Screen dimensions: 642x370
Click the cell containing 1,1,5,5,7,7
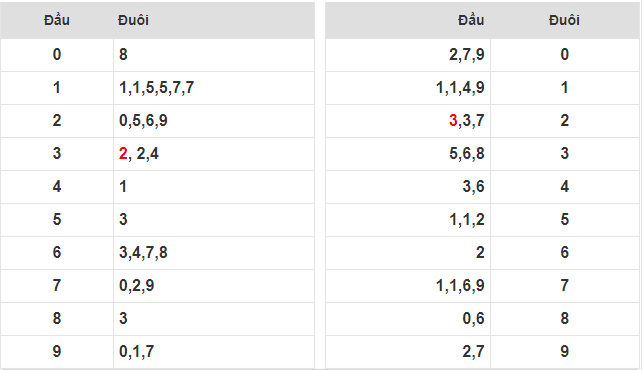pyautogui.click(x=214, y=88)
